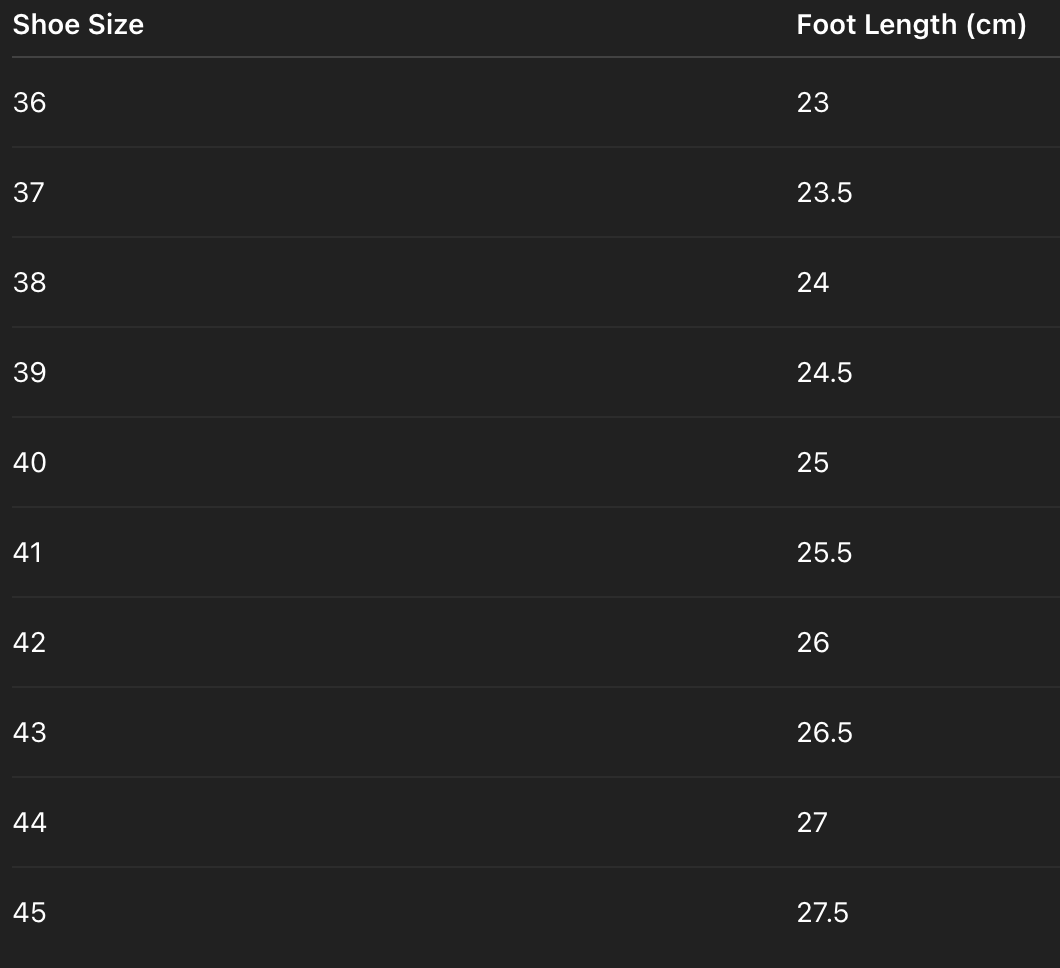Click the 25.5 foot length value
This screenshot has width=1060, height=968.
pos(824,552)
